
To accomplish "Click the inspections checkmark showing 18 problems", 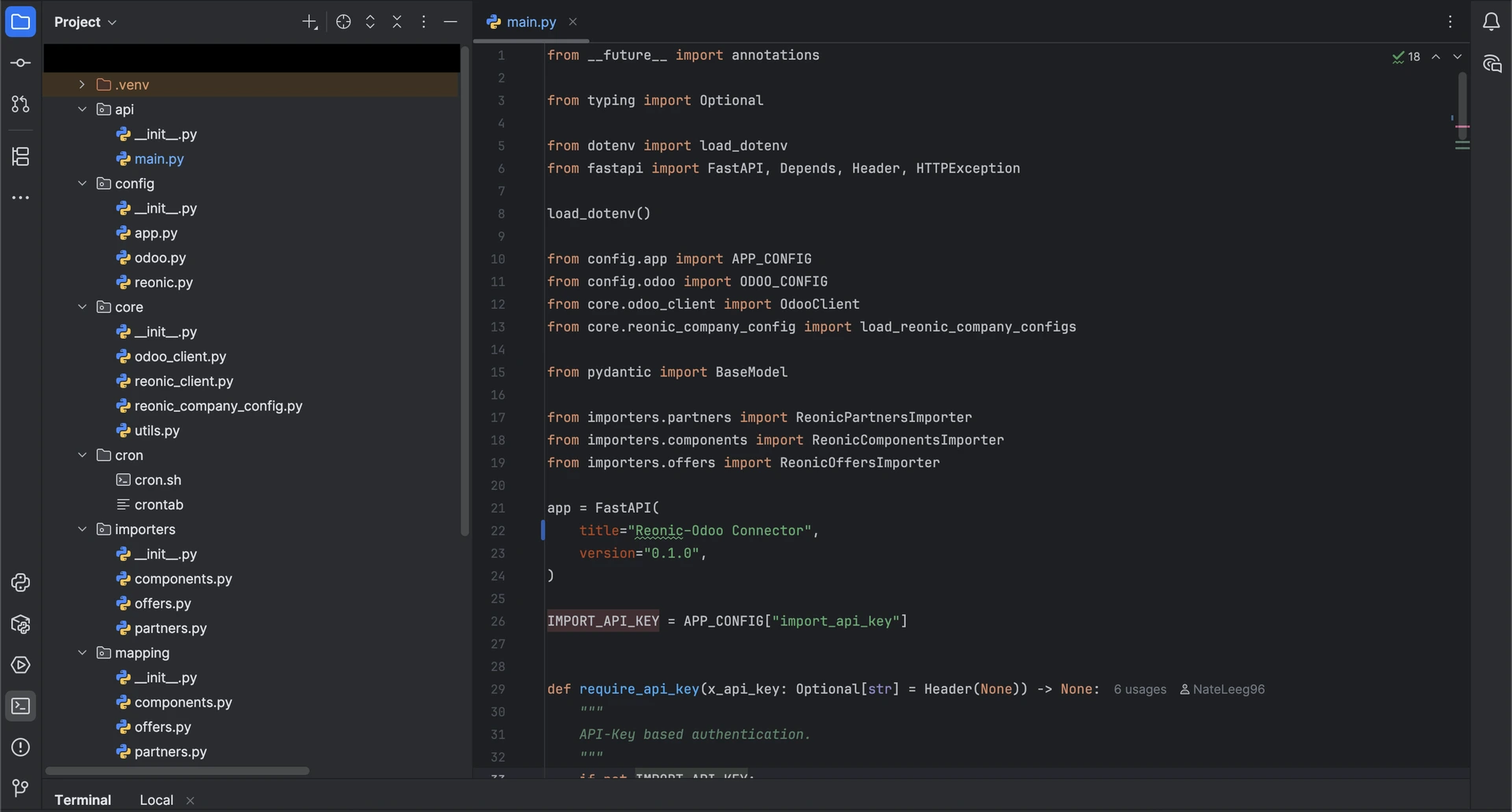I will coord(1406,57).
